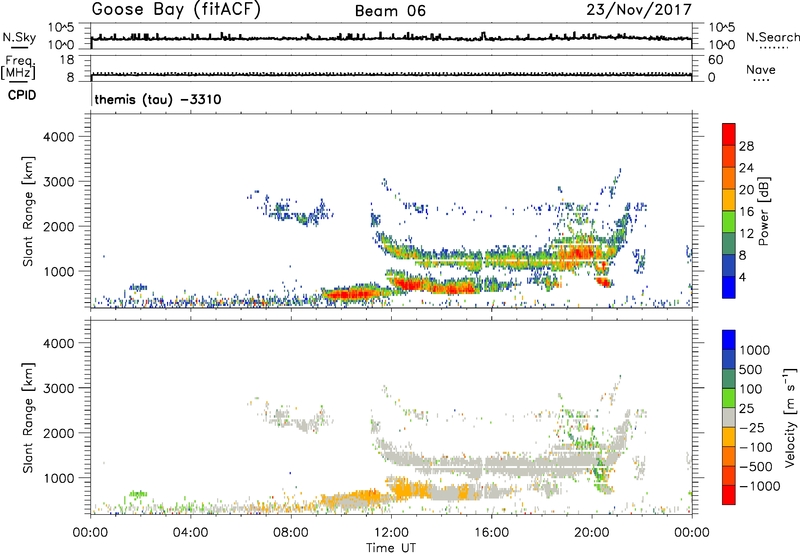Click the "Nave" legend label
Screen dimensions: 800x554
tap(761, 70)
